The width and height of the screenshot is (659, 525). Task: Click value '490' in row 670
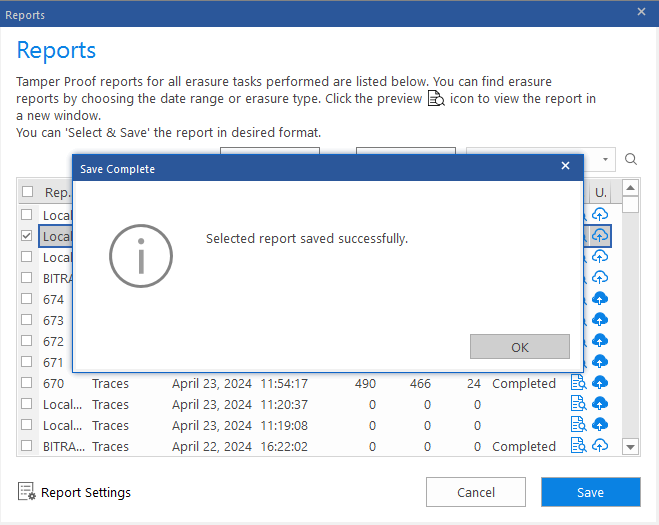click(365, 383)
